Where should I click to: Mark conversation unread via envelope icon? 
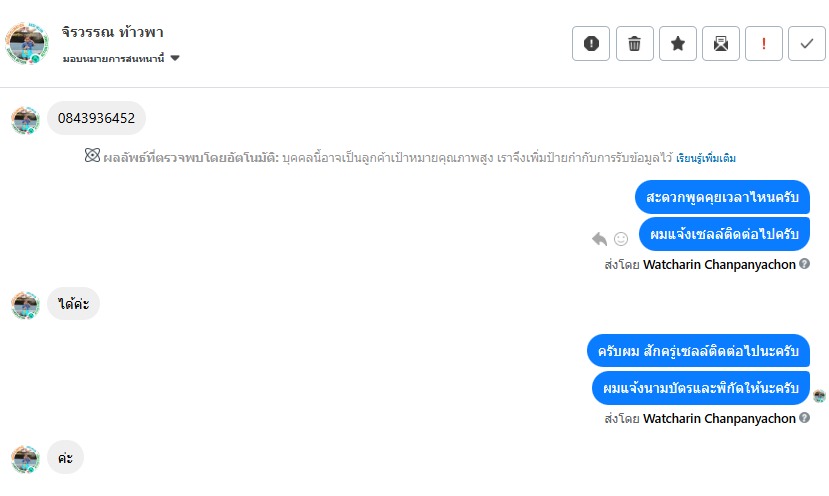coord(720,43)
